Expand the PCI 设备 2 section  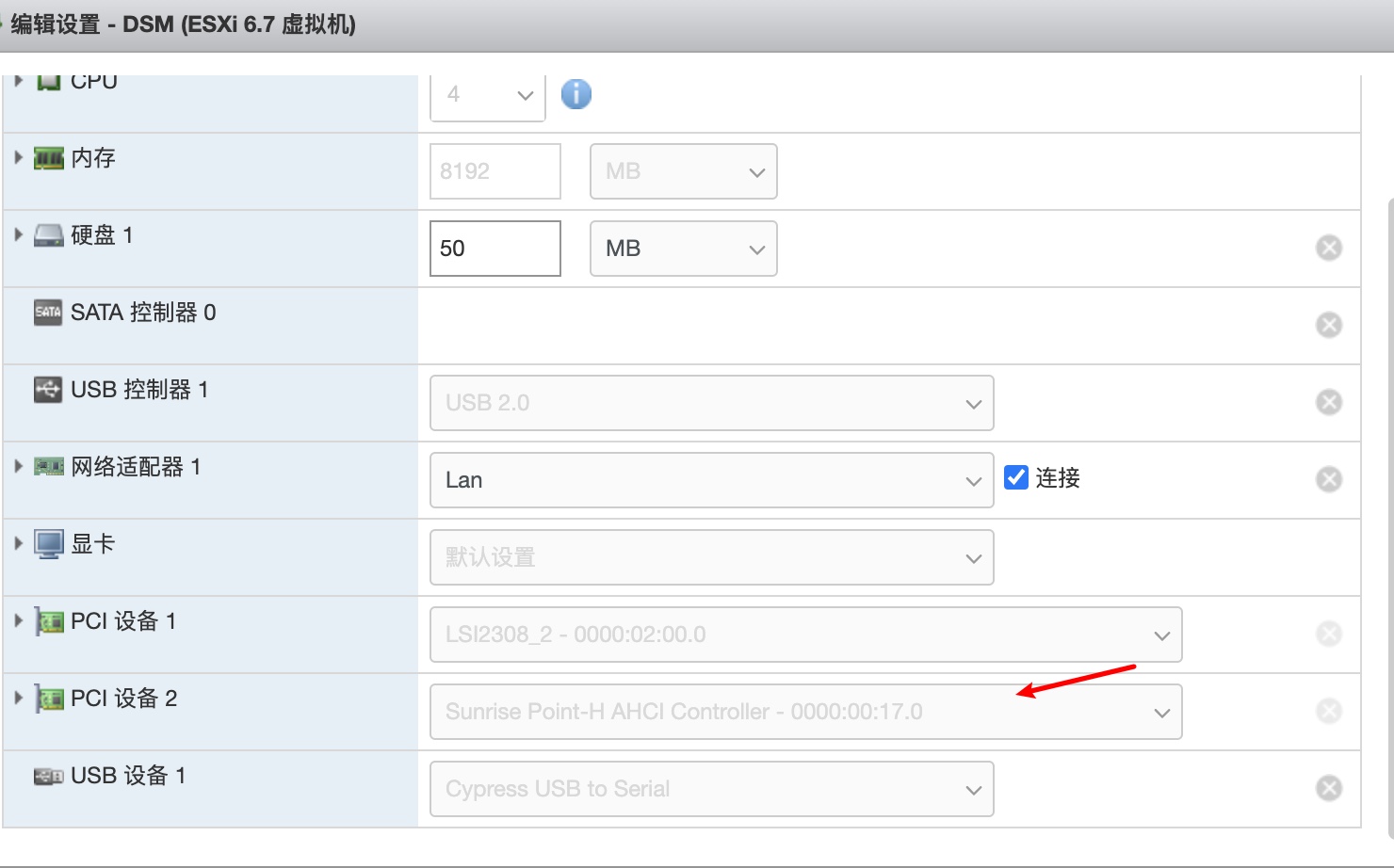tap(18, 698)
